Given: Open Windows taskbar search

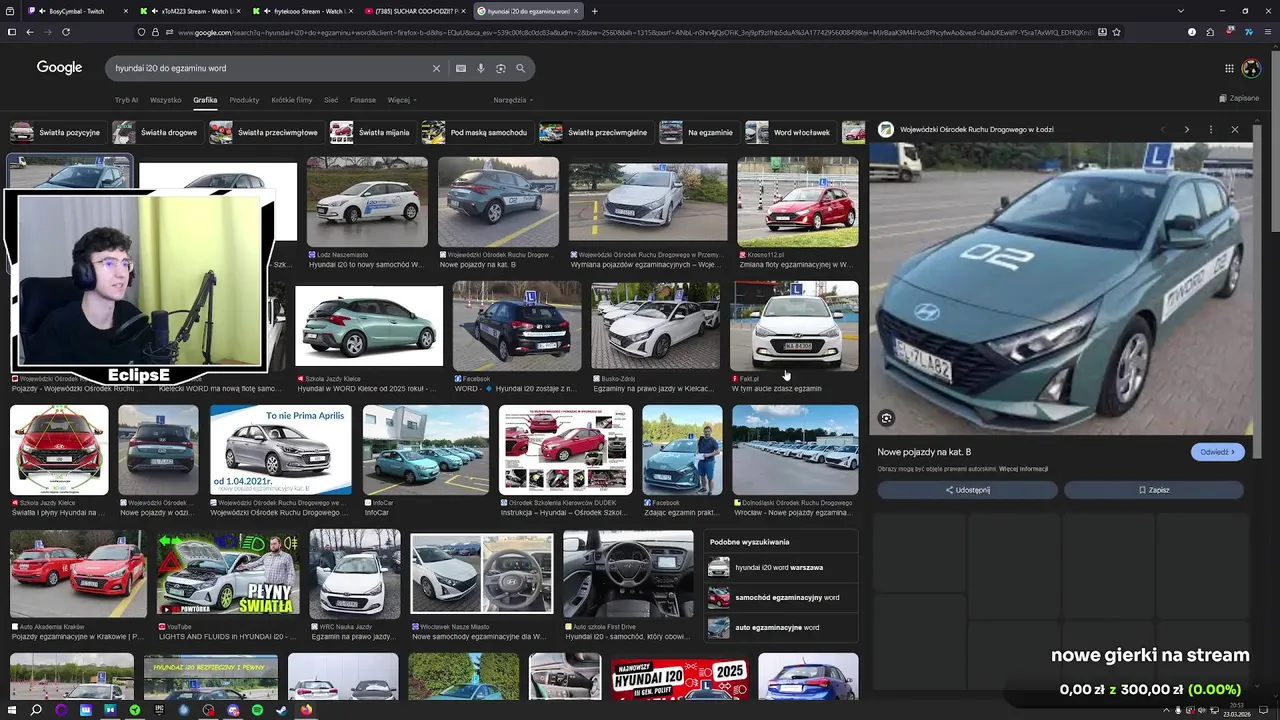Looking at the screenshot, I should [36, 710].
